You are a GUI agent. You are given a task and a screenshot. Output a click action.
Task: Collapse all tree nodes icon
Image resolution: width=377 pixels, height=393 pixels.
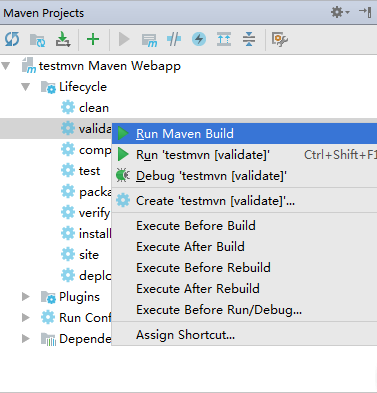pos(249,39)
